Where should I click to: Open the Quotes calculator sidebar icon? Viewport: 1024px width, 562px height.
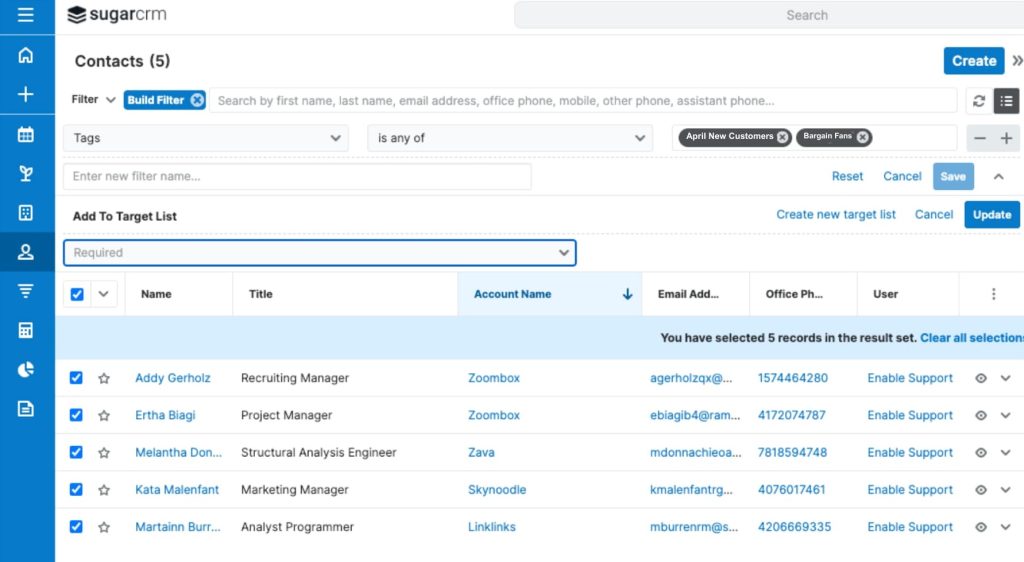click(x=25, y=330)
